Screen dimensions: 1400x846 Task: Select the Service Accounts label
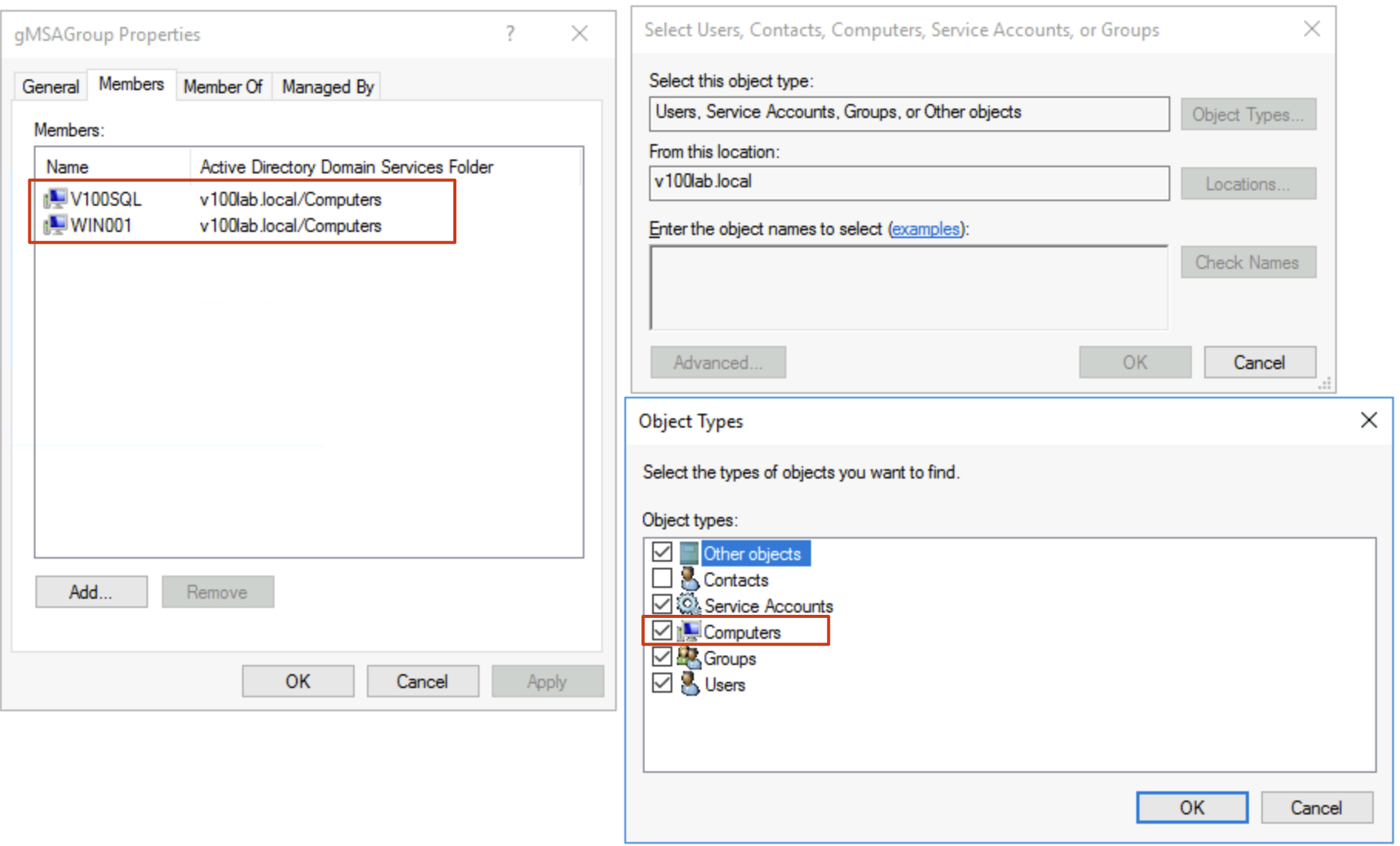point(769,606)
